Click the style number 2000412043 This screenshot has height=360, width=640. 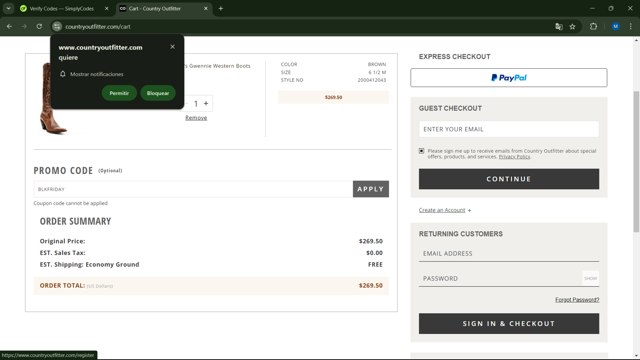[371, 80]
